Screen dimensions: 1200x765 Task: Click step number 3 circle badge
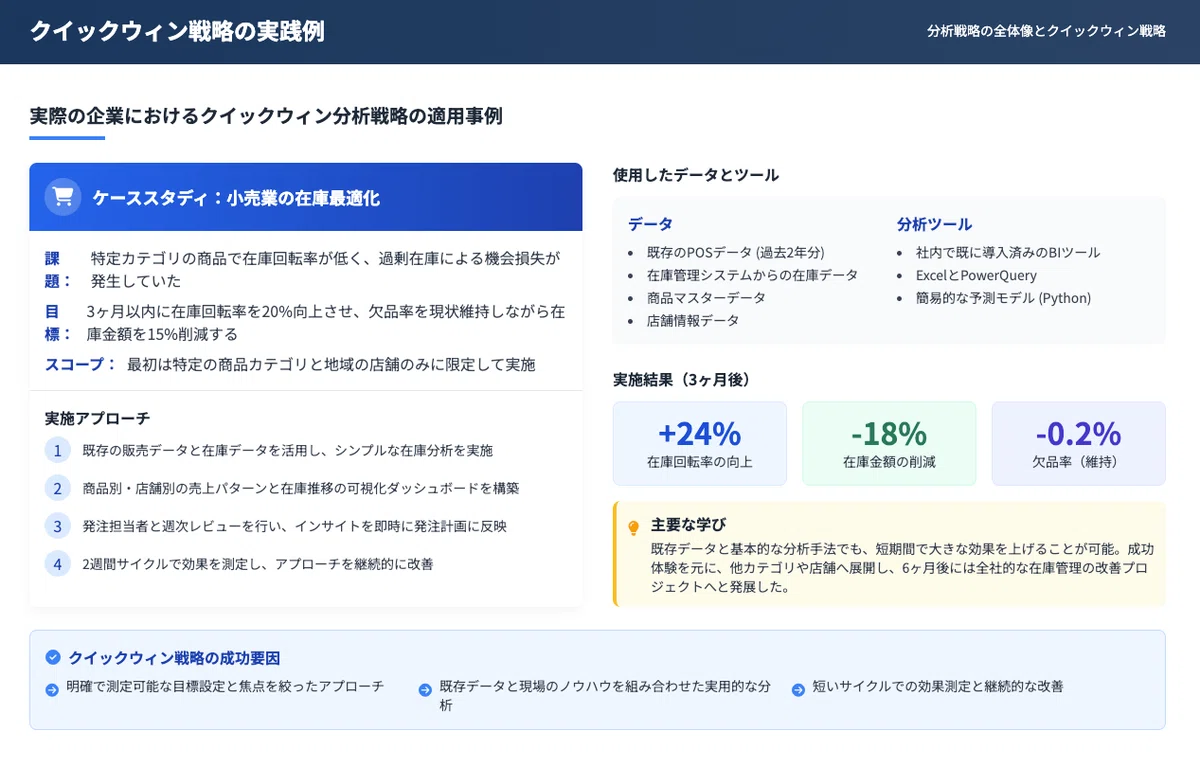[58, 525]
